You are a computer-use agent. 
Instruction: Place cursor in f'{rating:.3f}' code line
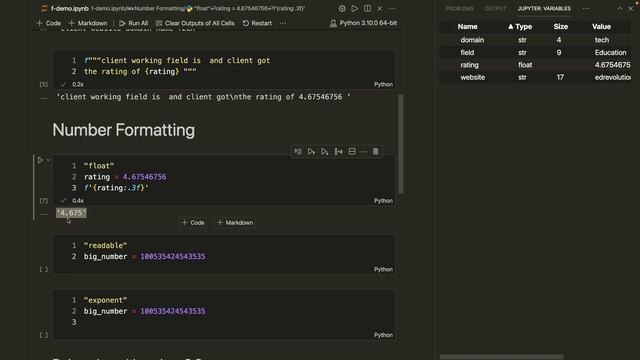(116, 188)
